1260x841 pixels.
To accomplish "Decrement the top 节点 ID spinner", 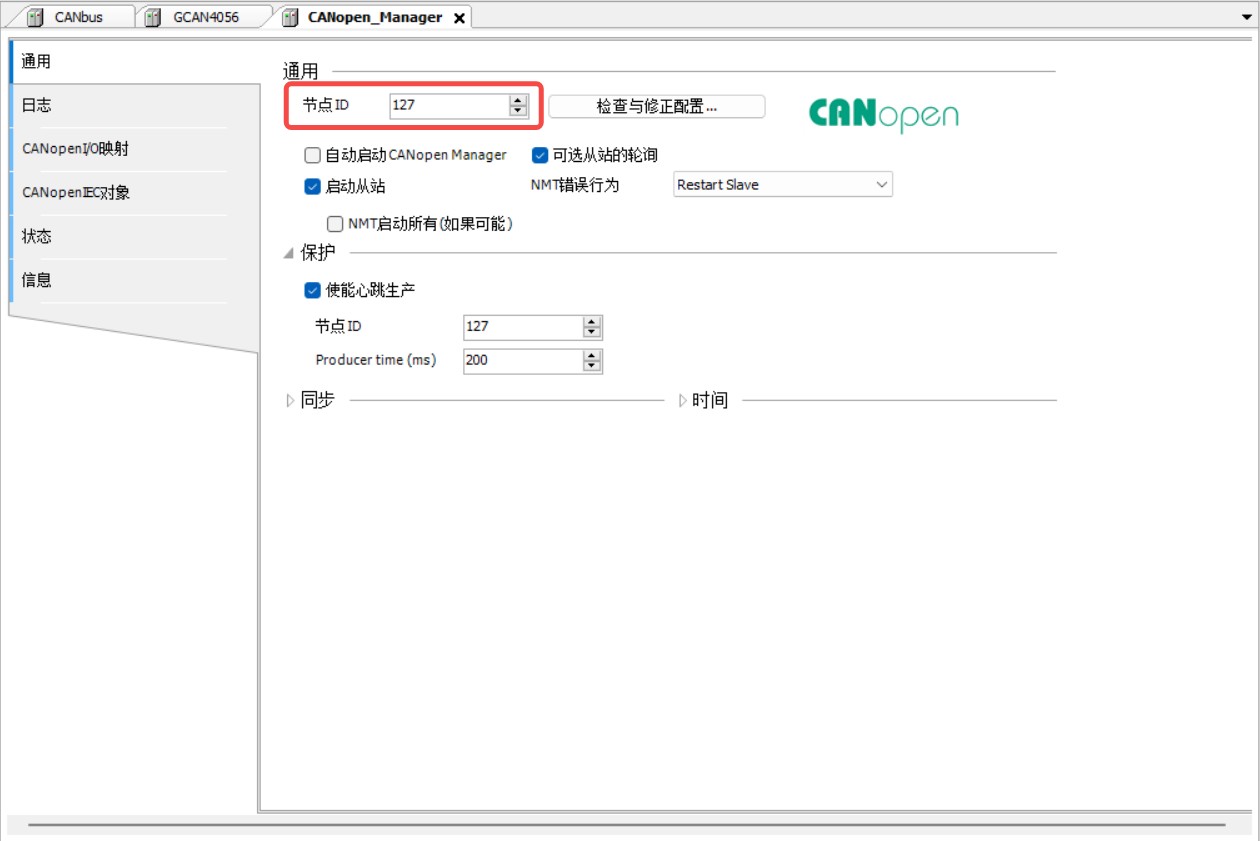I will (518, 111).
